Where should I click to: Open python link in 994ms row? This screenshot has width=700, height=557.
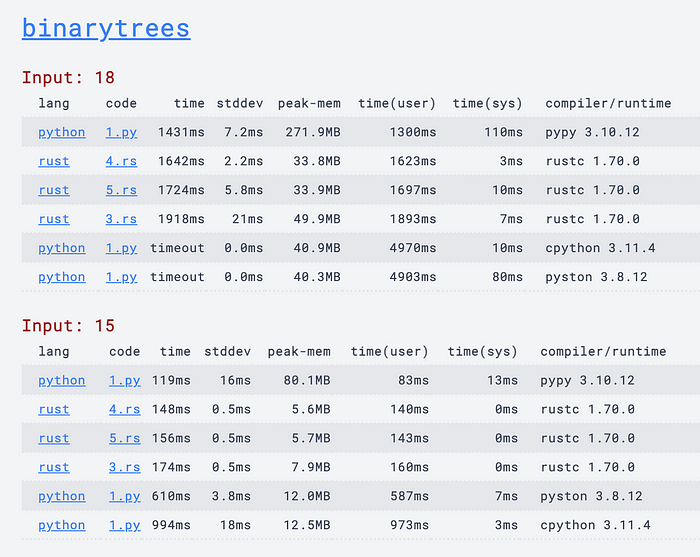[62, 525]
